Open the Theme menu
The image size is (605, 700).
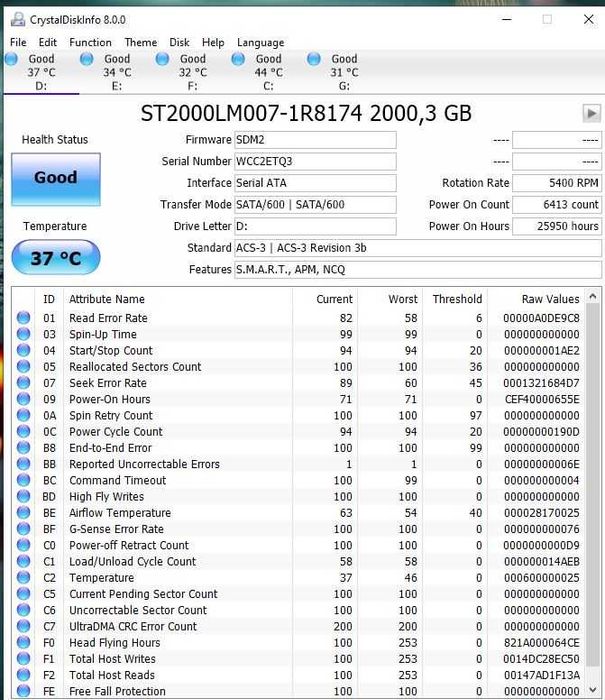pyautogui.click(x=141, y=42)
